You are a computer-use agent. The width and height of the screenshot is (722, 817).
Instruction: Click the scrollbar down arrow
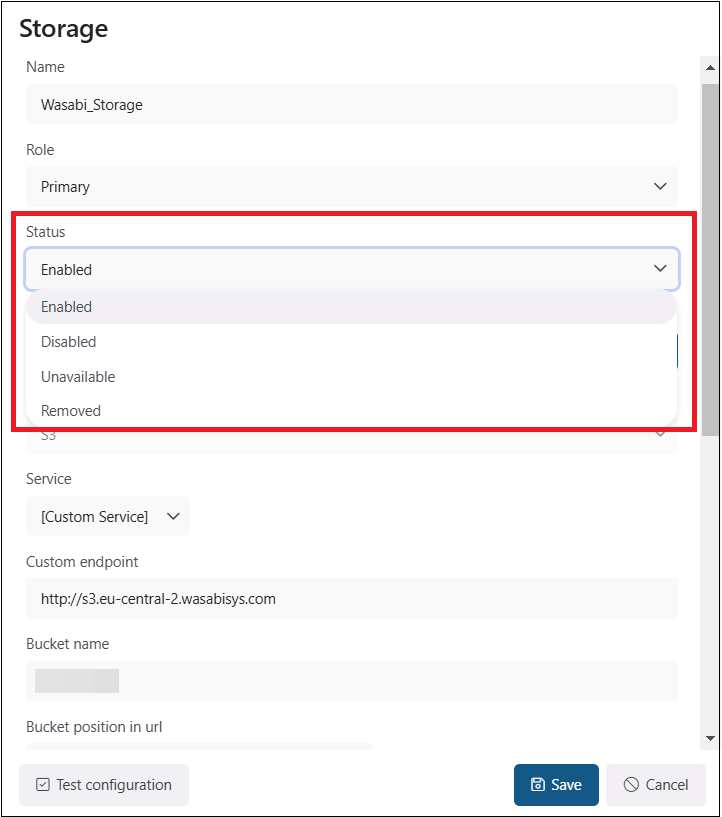pos(711,738)
